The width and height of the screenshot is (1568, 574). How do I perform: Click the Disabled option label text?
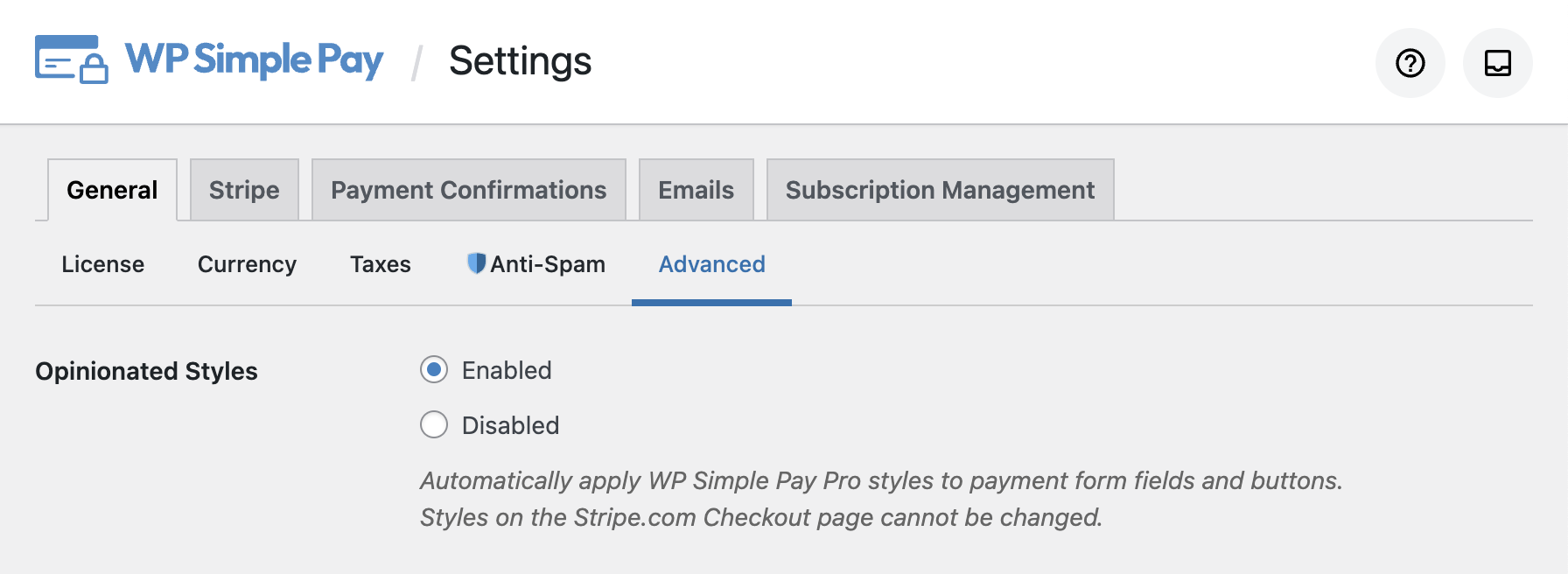(510, 425)
